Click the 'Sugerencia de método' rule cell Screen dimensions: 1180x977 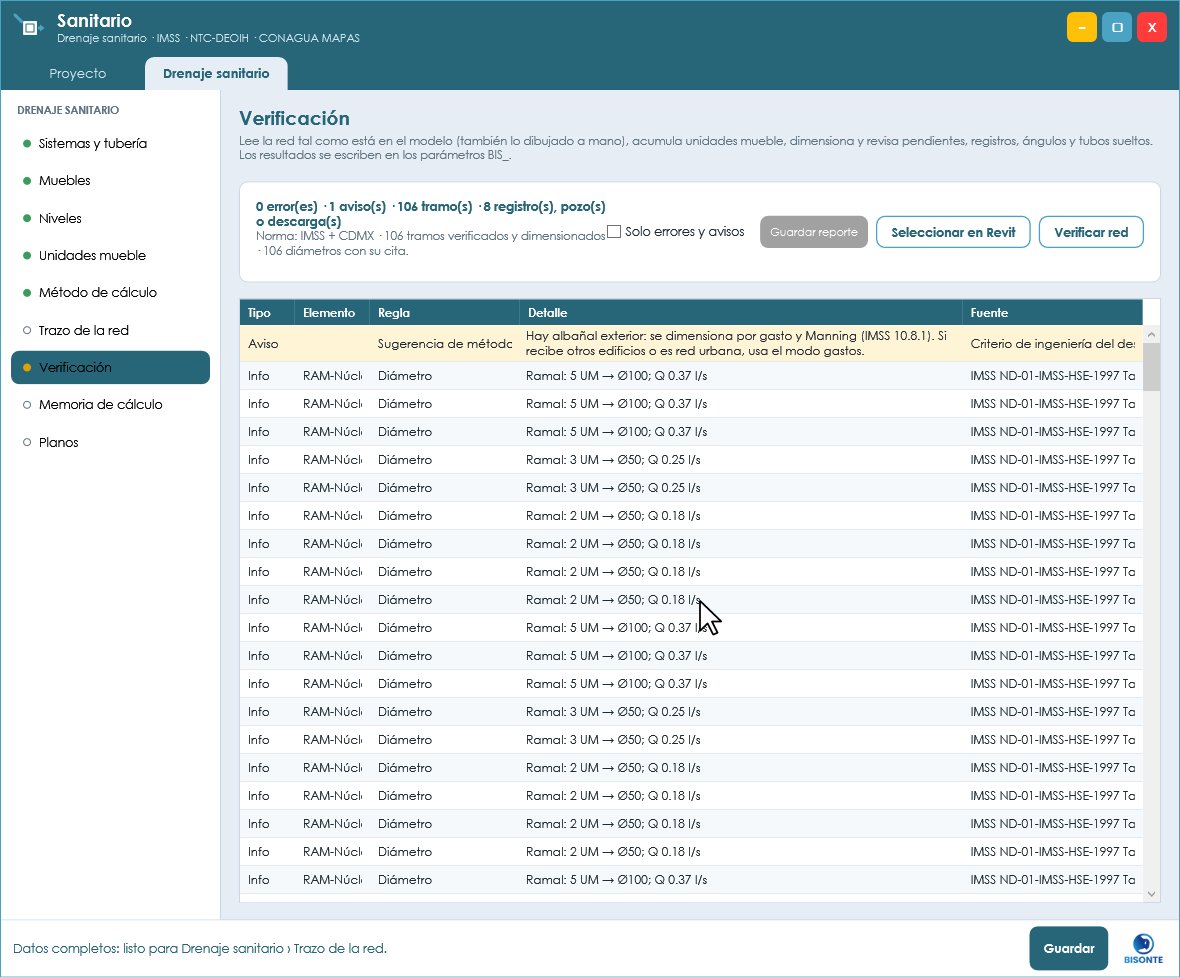click(x=444, y=344)
